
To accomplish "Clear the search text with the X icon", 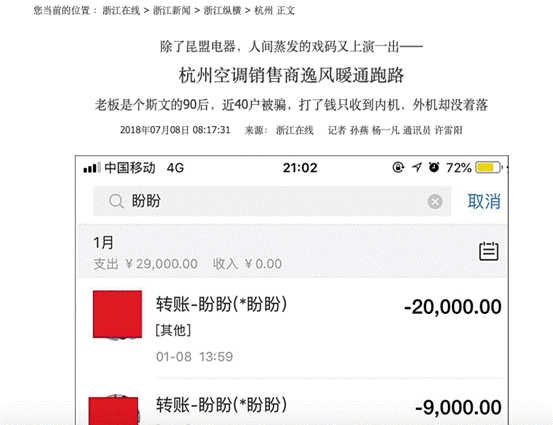I will 435,202.
